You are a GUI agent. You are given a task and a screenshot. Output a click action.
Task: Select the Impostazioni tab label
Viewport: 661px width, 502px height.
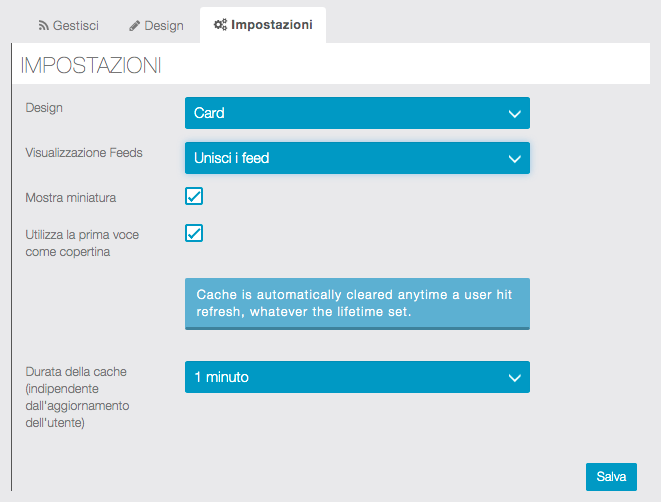pyautogui.click(x=271, y=24)
